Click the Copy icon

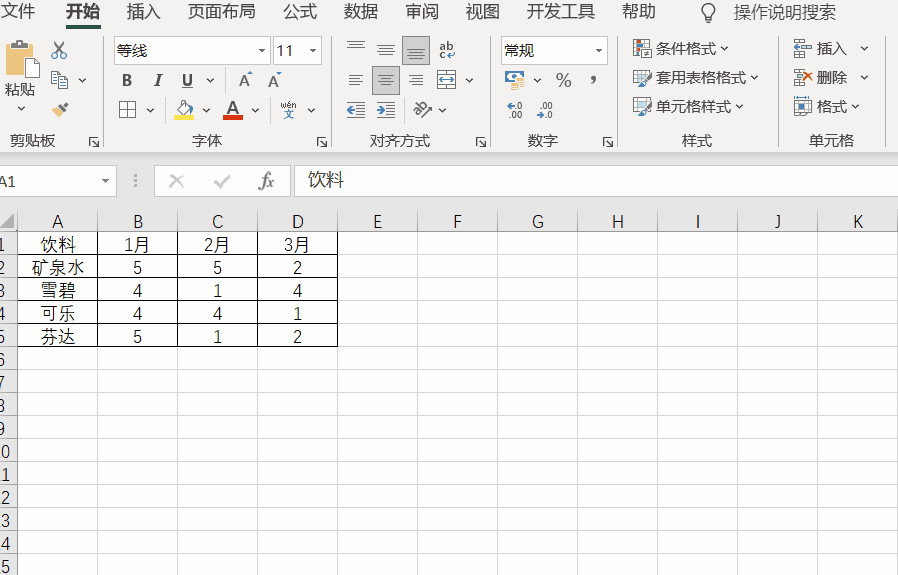tap(59, 80)
